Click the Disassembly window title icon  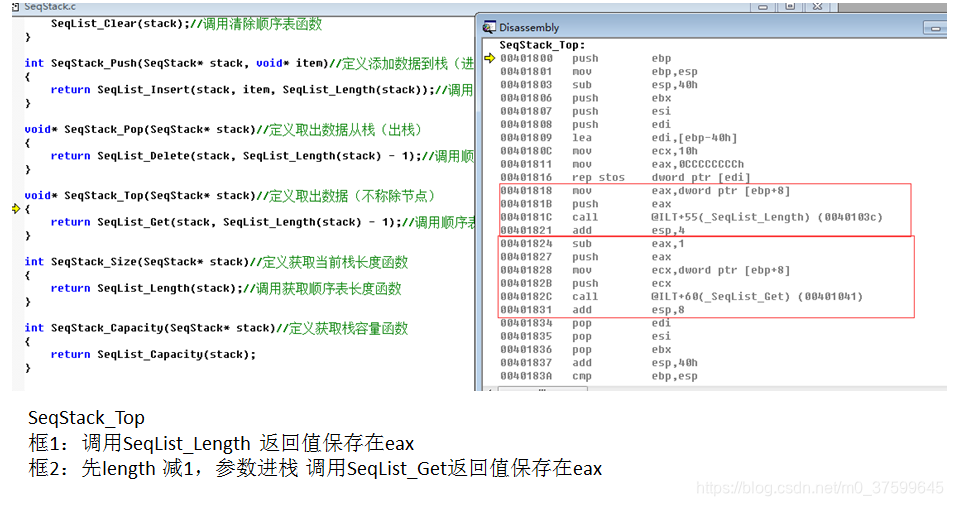click(489, 27)
